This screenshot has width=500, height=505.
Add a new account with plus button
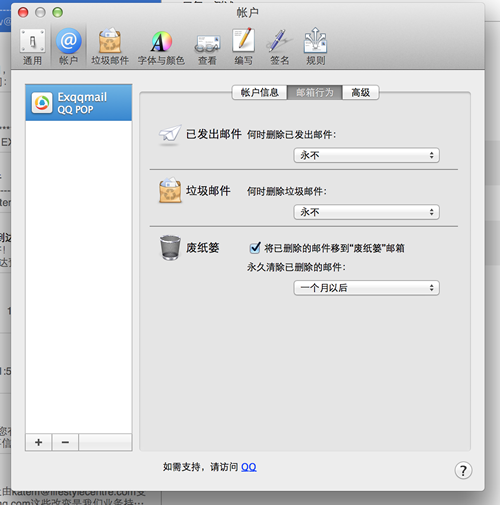click(39, 442)
